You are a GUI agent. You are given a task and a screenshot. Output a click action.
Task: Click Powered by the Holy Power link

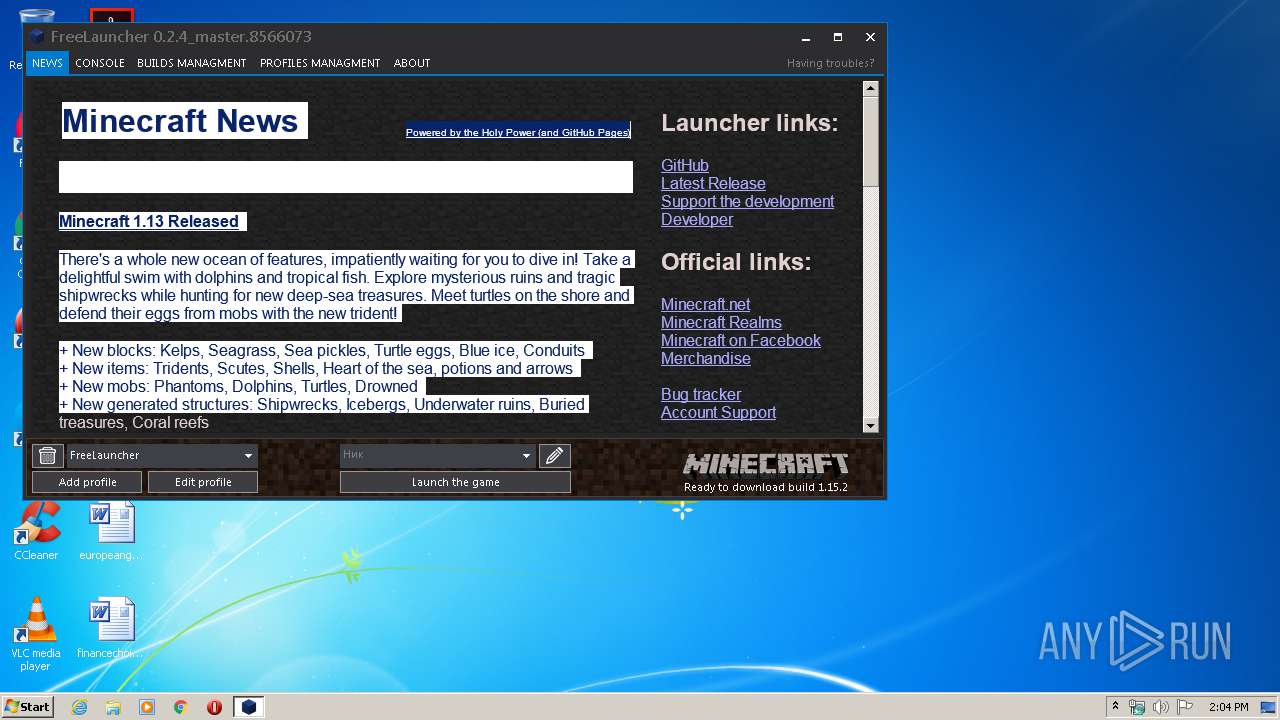point(518,132)
